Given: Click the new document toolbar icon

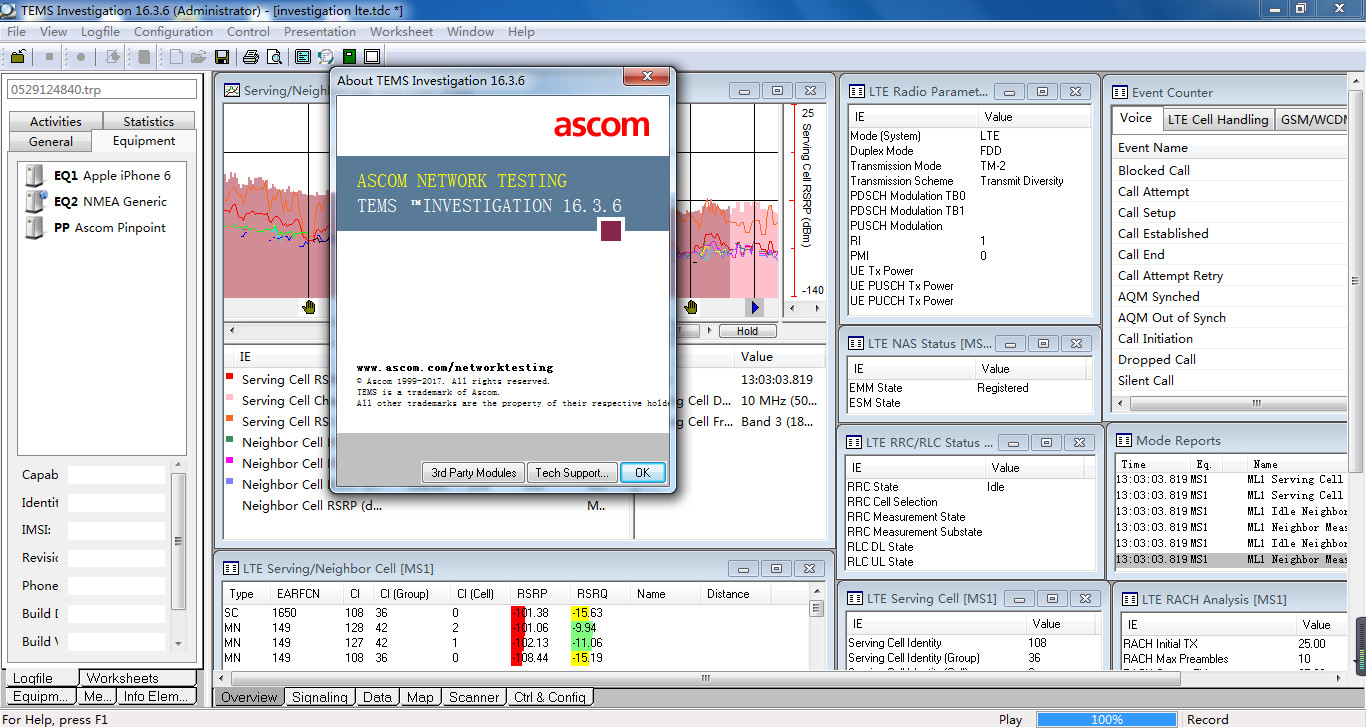Looking at the screenshot, I should 177,56.
